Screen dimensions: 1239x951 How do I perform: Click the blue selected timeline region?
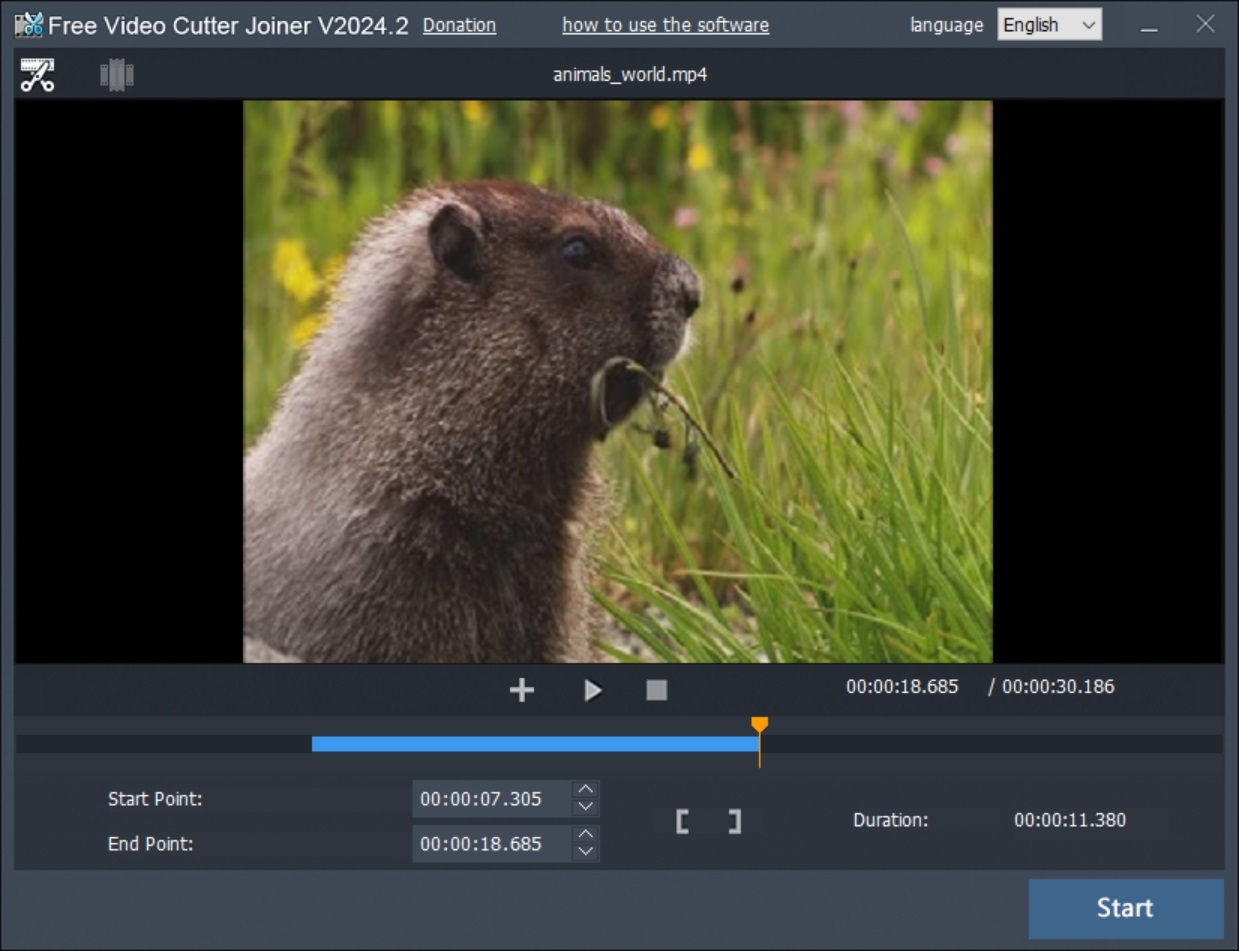pyautogui.click(x=535, y=744)
